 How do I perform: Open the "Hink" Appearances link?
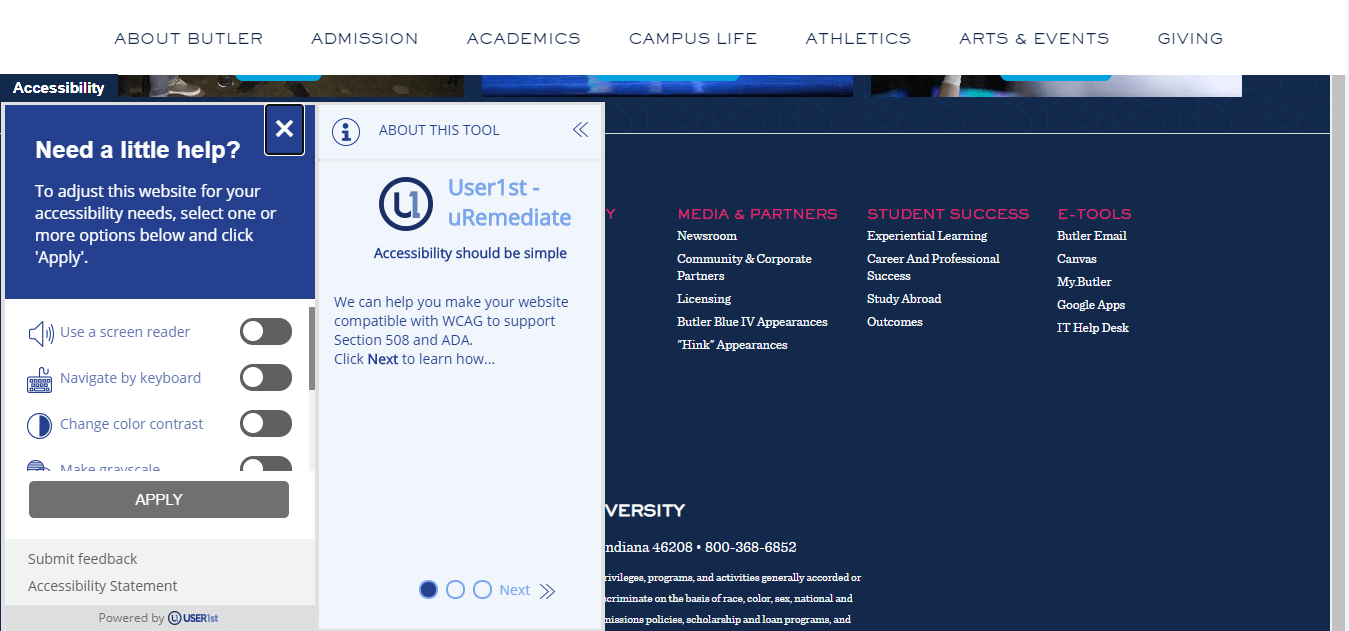[732, 345]
